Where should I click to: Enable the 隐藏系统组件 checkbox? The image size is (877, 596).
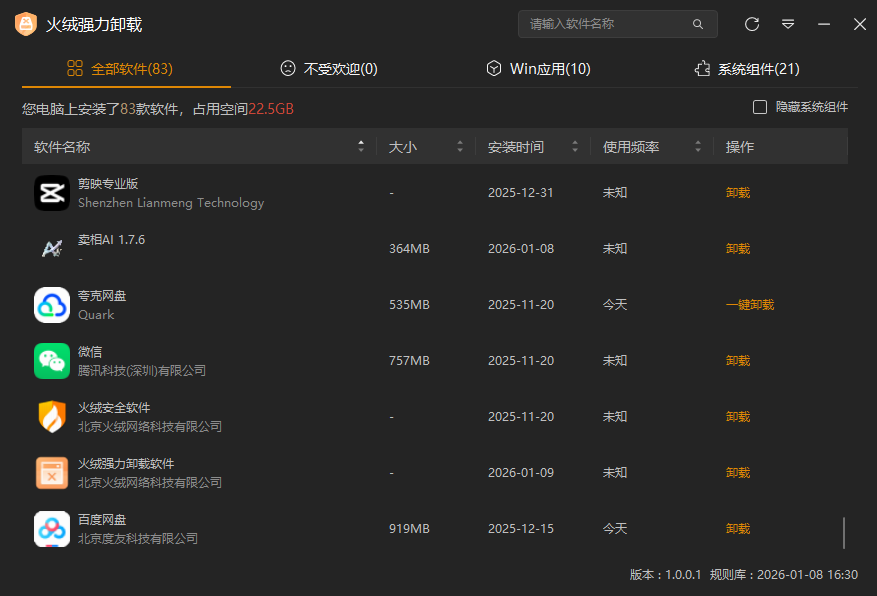point(760,106)
